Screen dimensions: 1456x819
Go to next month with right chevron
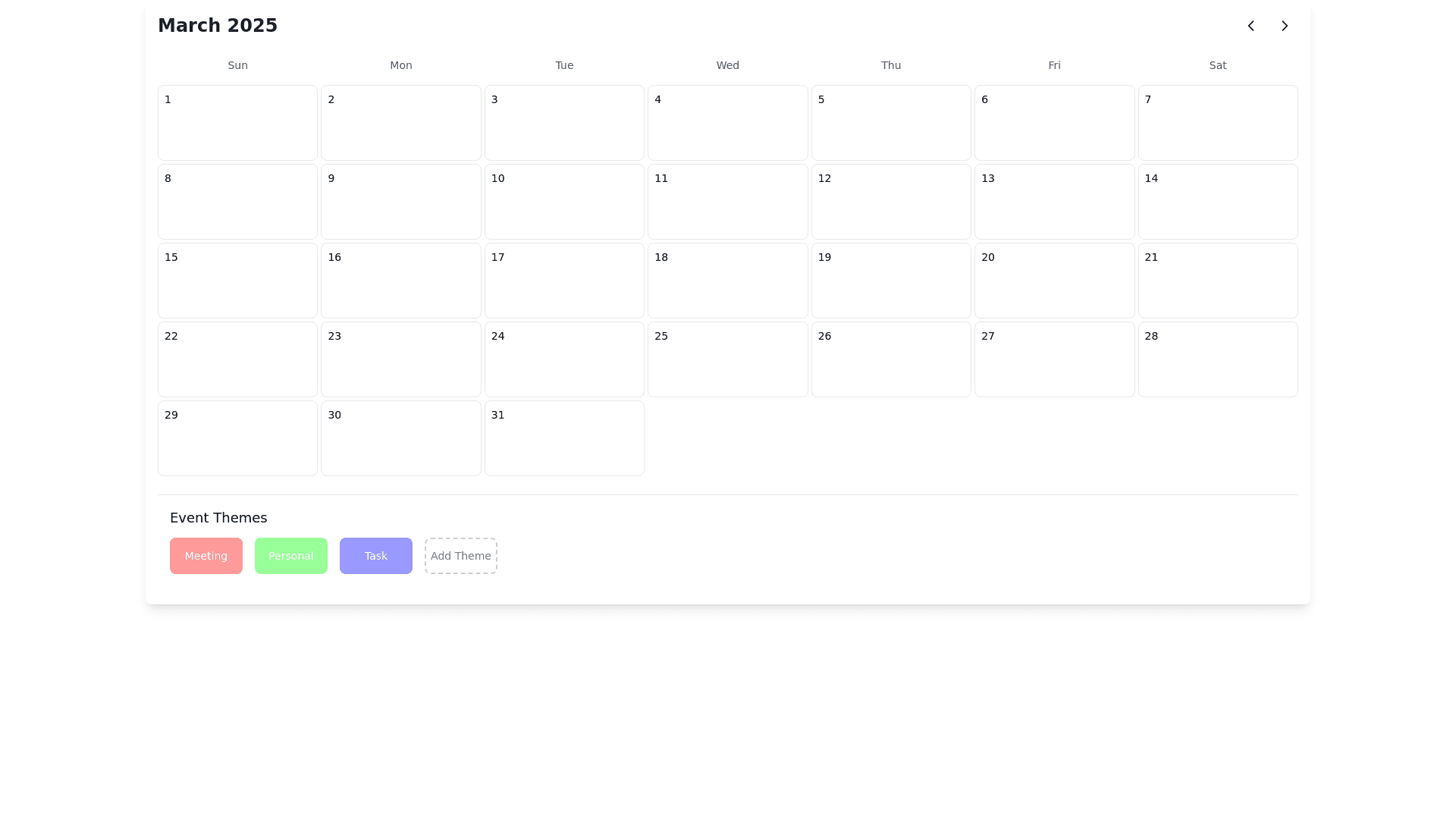(1284, 26)
